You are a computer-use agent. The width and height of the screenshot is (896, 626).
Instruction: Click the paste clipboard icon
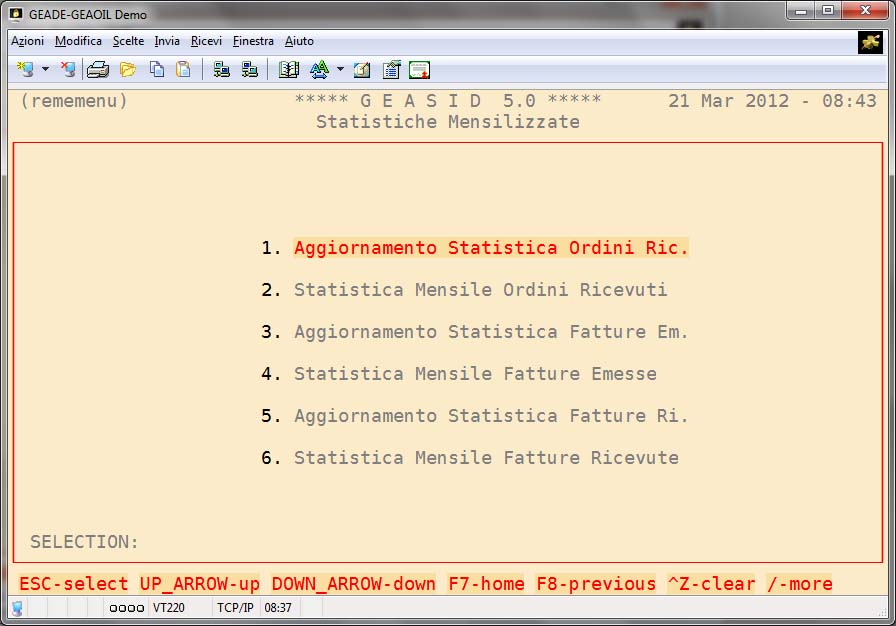tap(183, 70)
